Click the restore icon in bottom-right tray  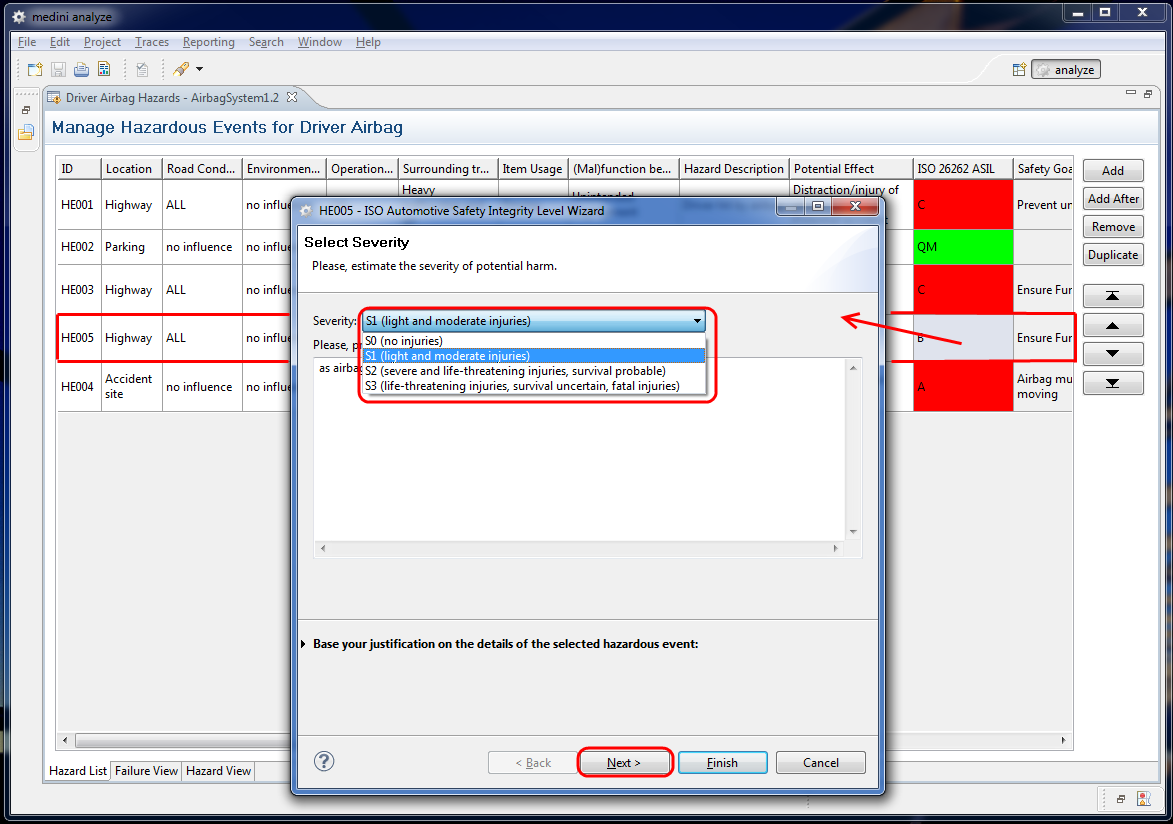tap(1121, 799)
